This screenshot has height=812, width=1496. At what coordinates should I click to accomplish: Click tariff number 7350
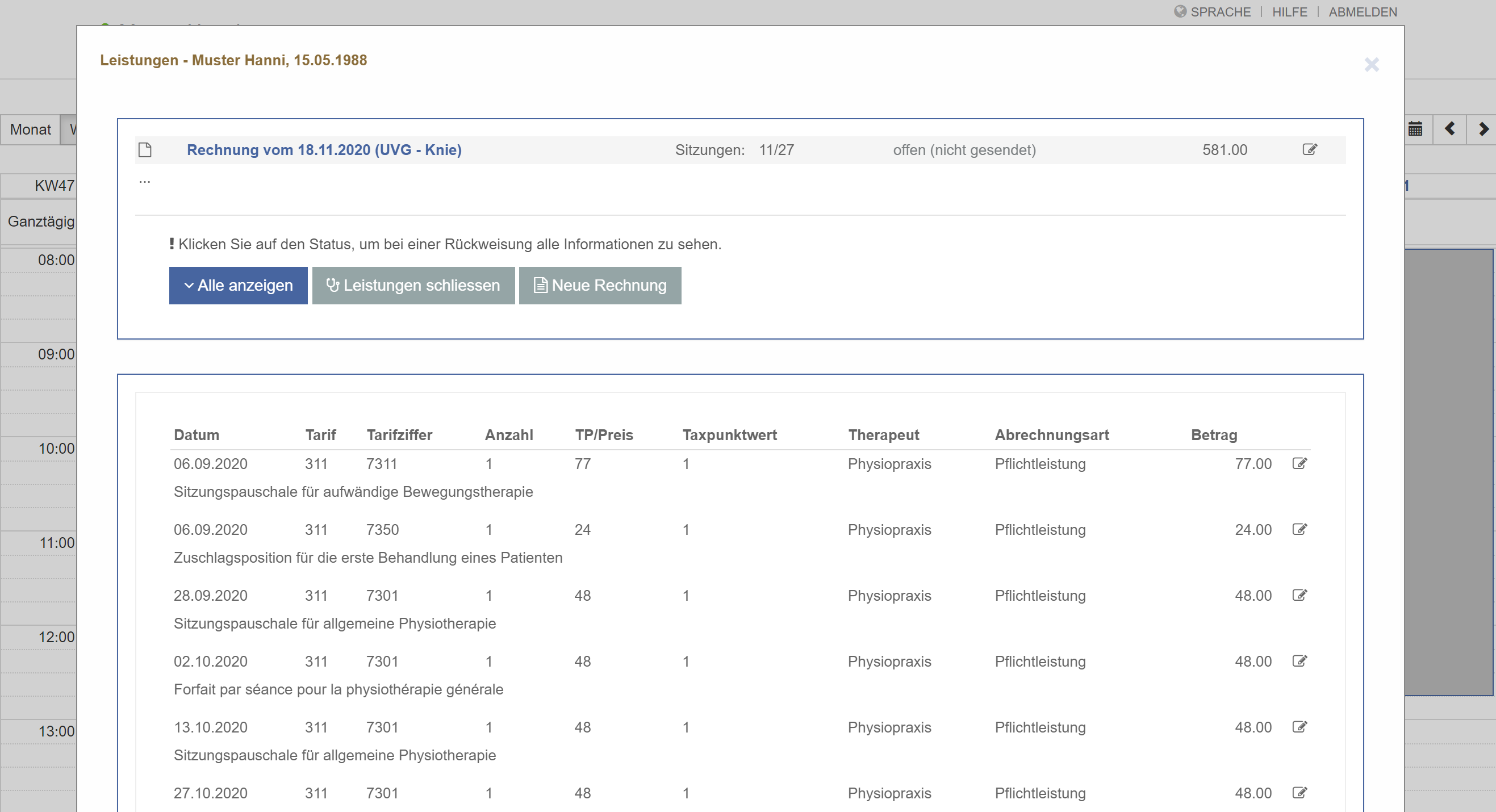(382, 530)
